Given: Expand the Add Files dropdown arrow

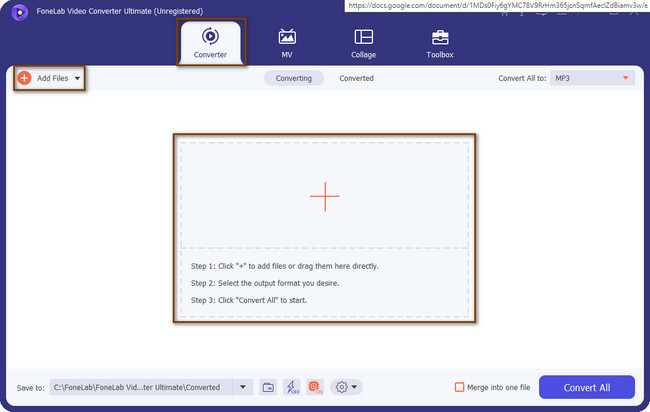Looking at the screenshot, I should (x=77, y=78).
